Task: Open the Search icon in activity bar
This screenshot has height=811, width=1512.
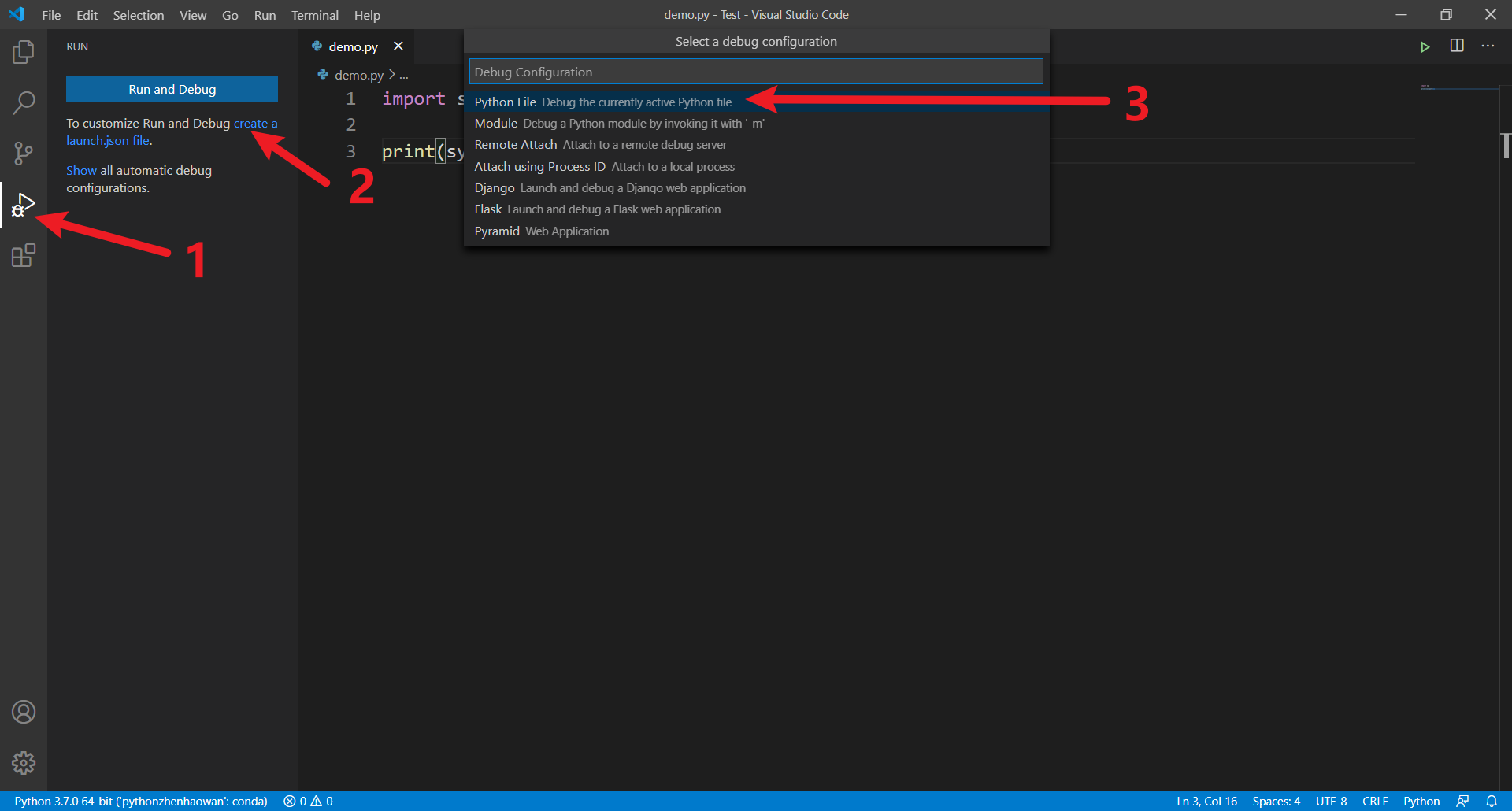Action: click(24, 102)
